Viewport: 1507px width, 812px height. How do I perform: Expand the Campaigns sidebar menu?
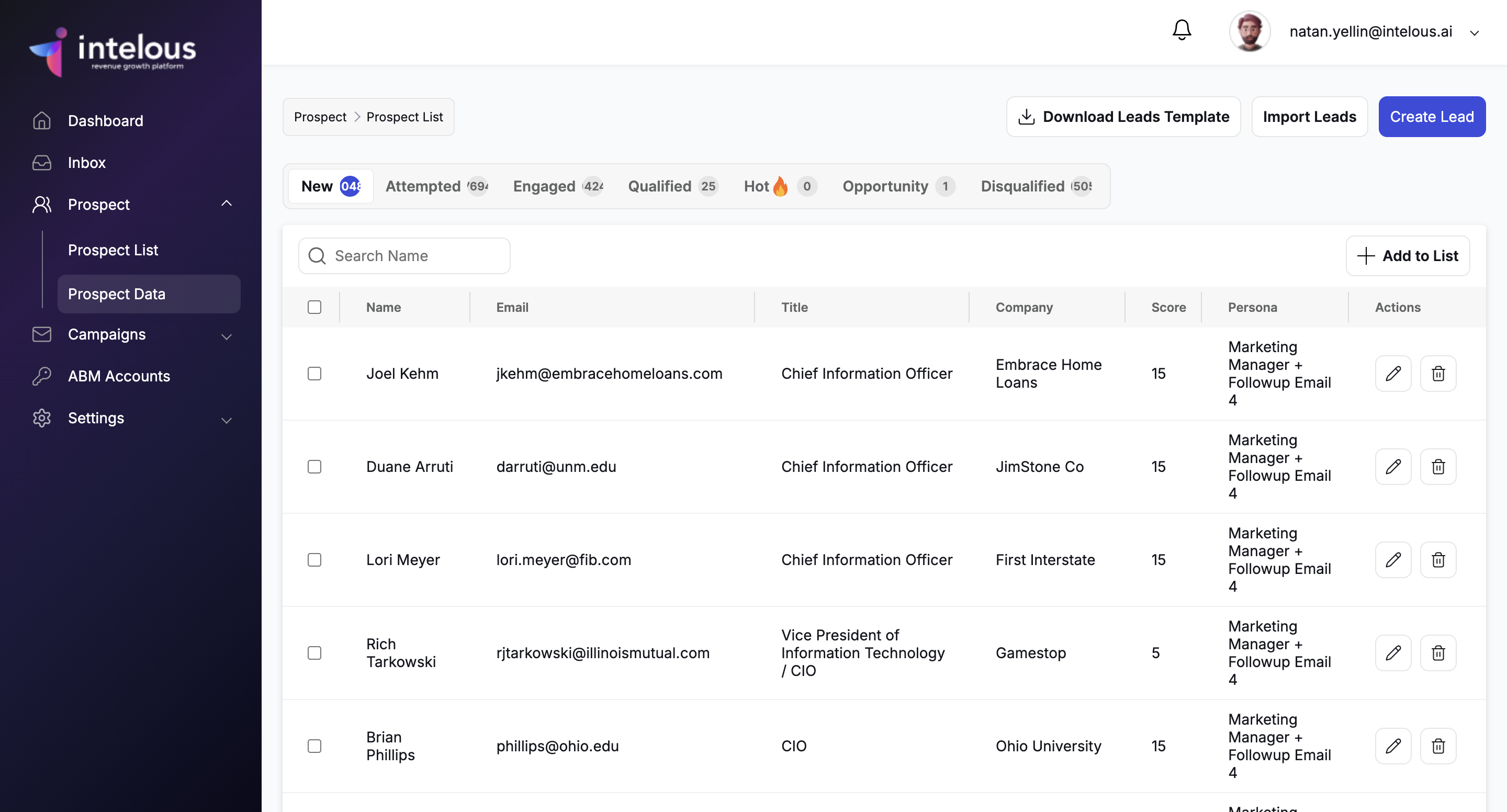(227, 336)
